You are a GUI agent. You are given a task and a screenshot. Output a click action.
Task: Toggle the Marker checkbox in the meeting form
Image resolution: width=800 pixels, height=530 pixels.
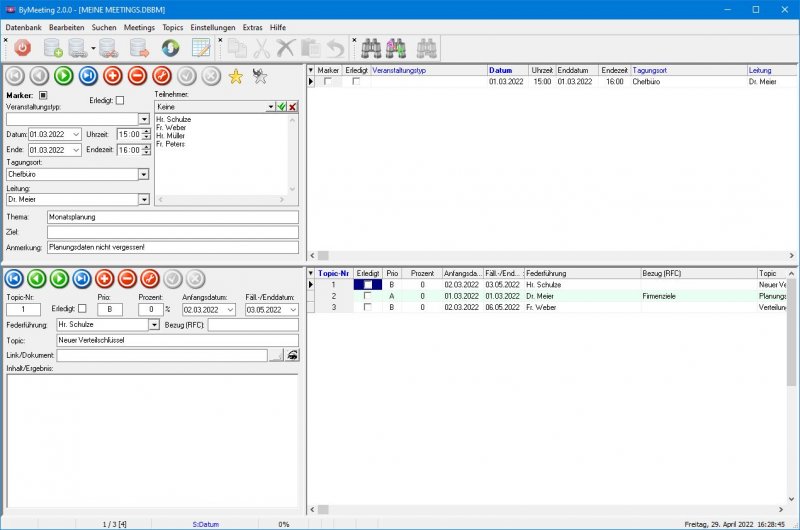tap(43, 95)
